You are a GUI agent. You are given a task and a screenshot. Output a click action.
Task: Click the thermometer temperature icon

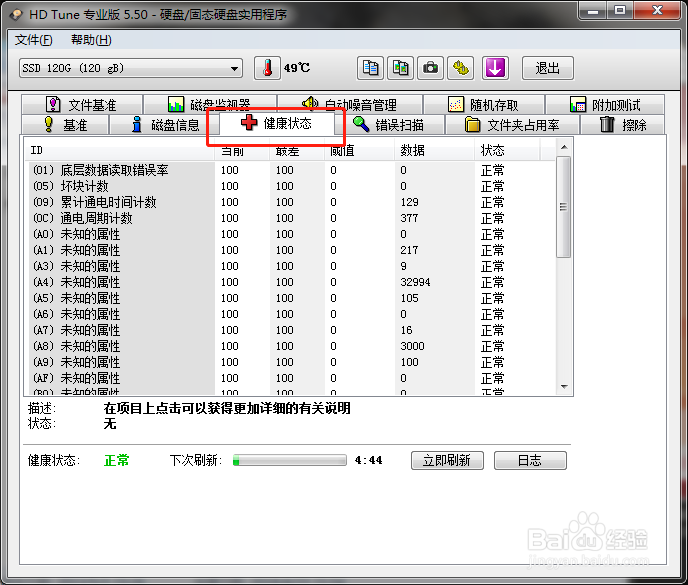click(x=267, y=68)
